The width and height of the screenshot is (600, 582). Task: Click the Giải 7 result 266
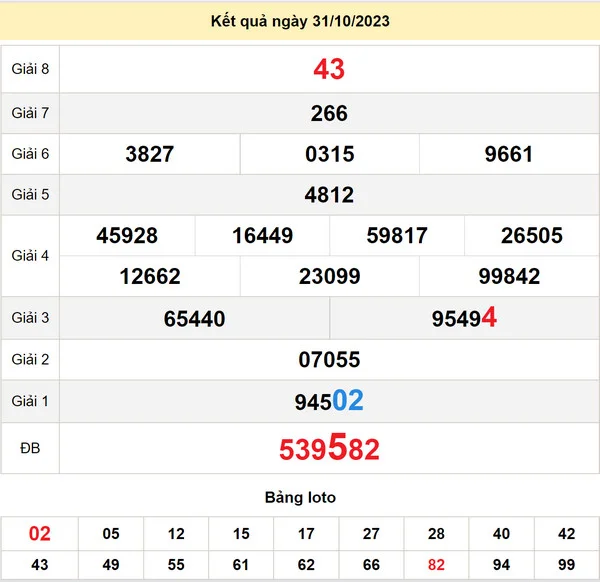point(329,113)
